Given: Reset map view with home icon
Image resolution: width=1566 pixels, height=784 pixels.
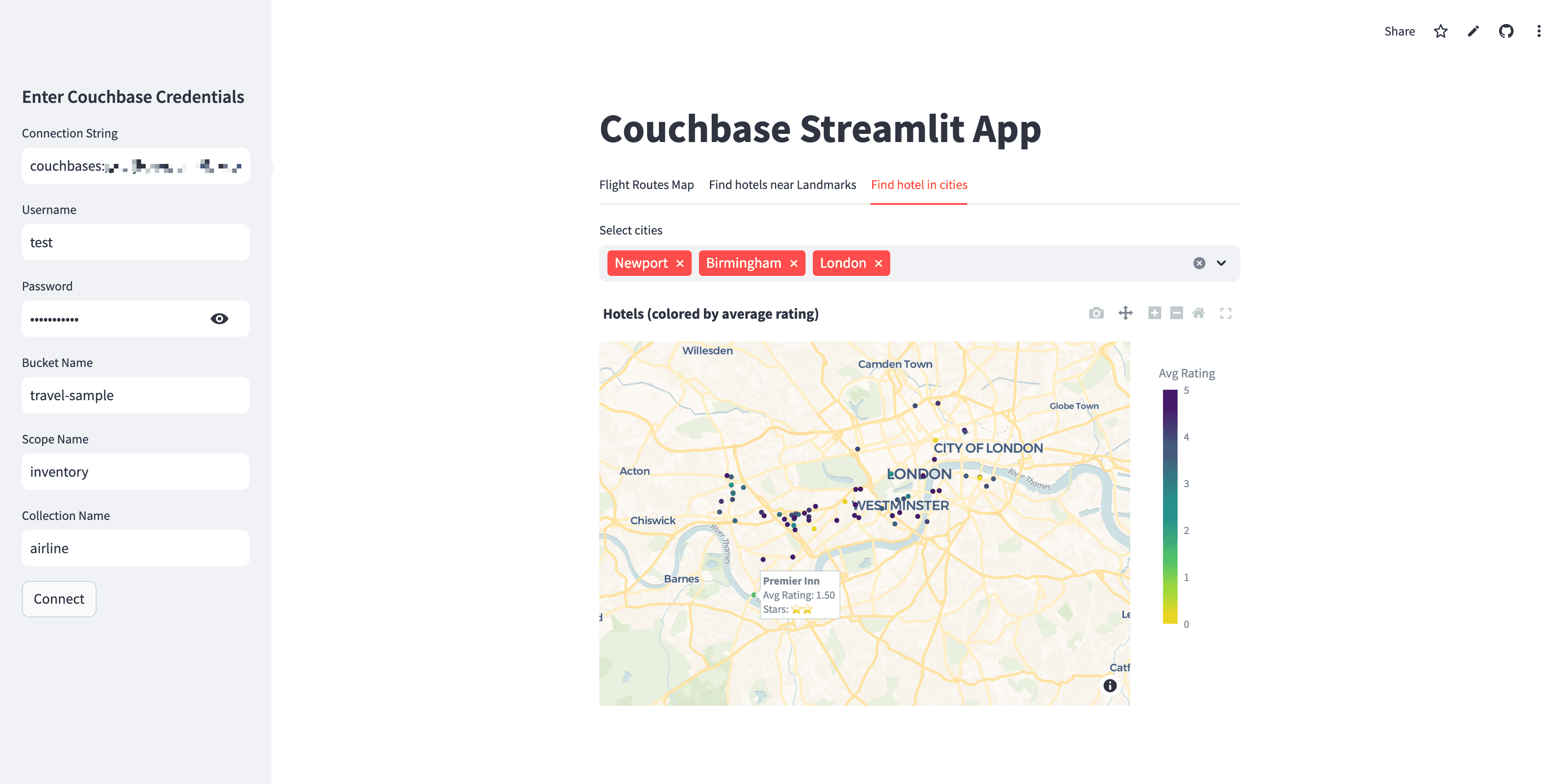Looking at the screenshot, I should coord(1198,314).
